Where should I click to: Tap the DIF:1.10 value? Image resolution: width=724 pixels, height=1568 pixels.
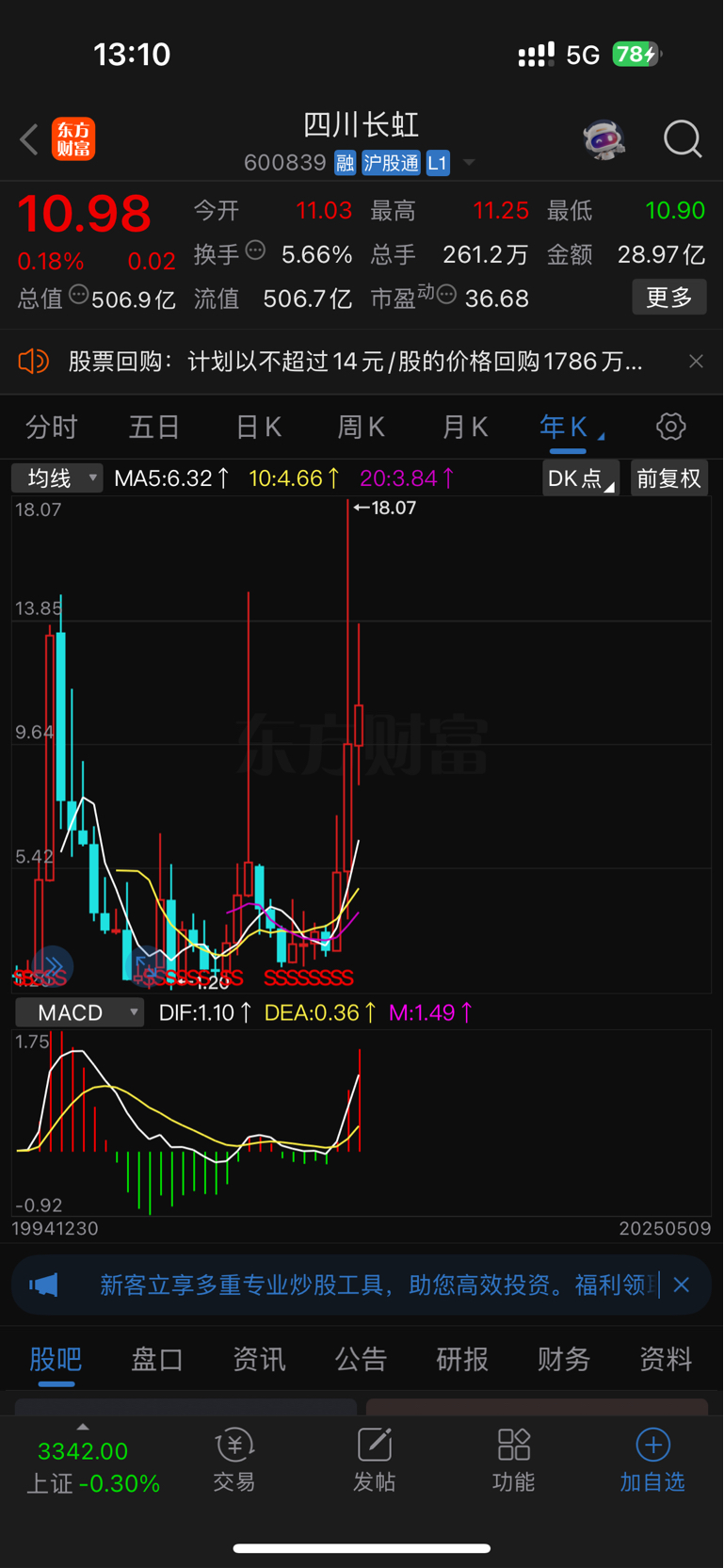pos(204,1012)
